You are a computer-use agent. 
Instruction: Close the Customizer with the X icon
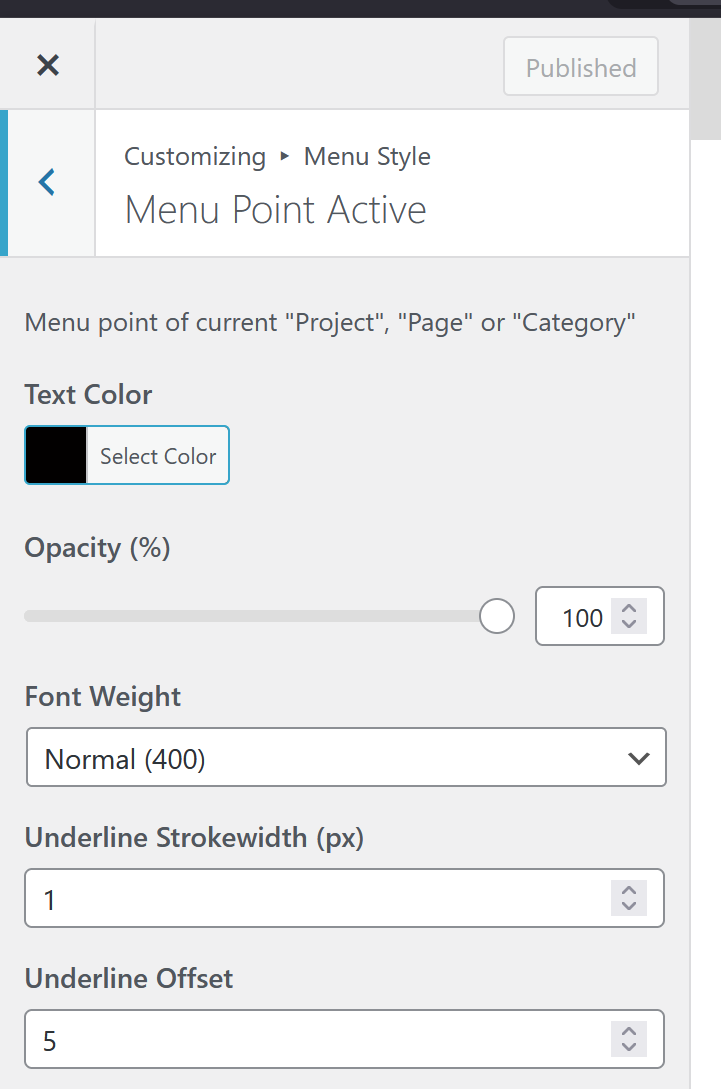pos(47,67)
